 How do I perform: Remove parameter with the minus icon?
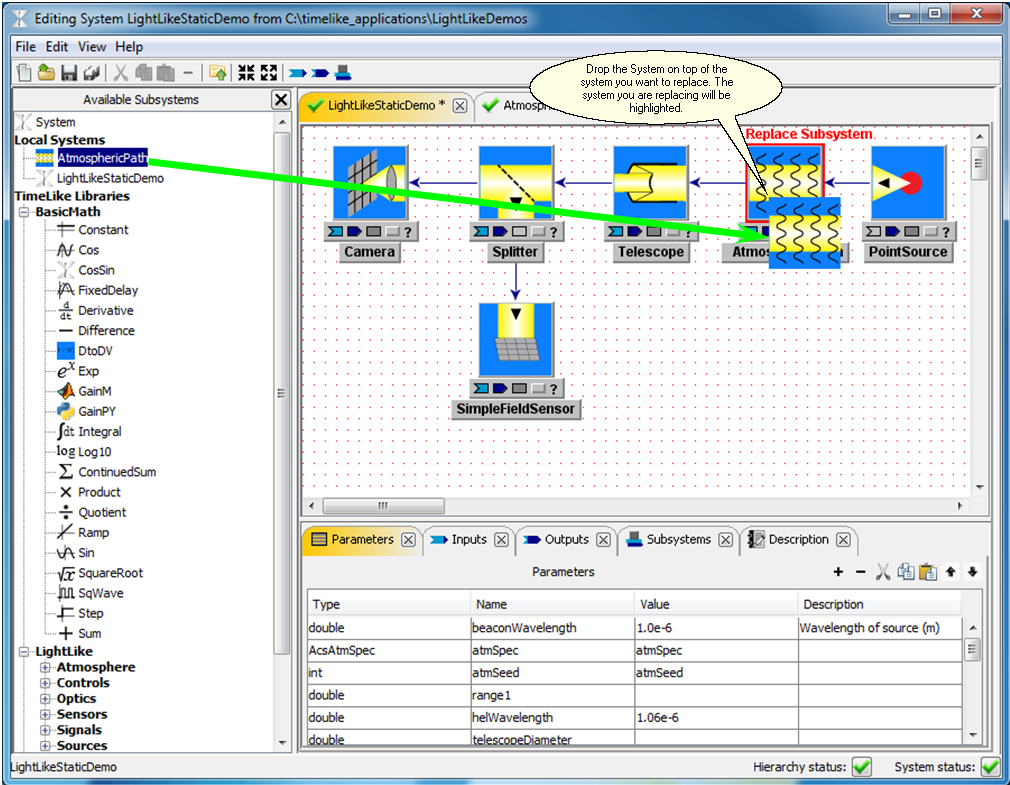click(x=861, y=572)
